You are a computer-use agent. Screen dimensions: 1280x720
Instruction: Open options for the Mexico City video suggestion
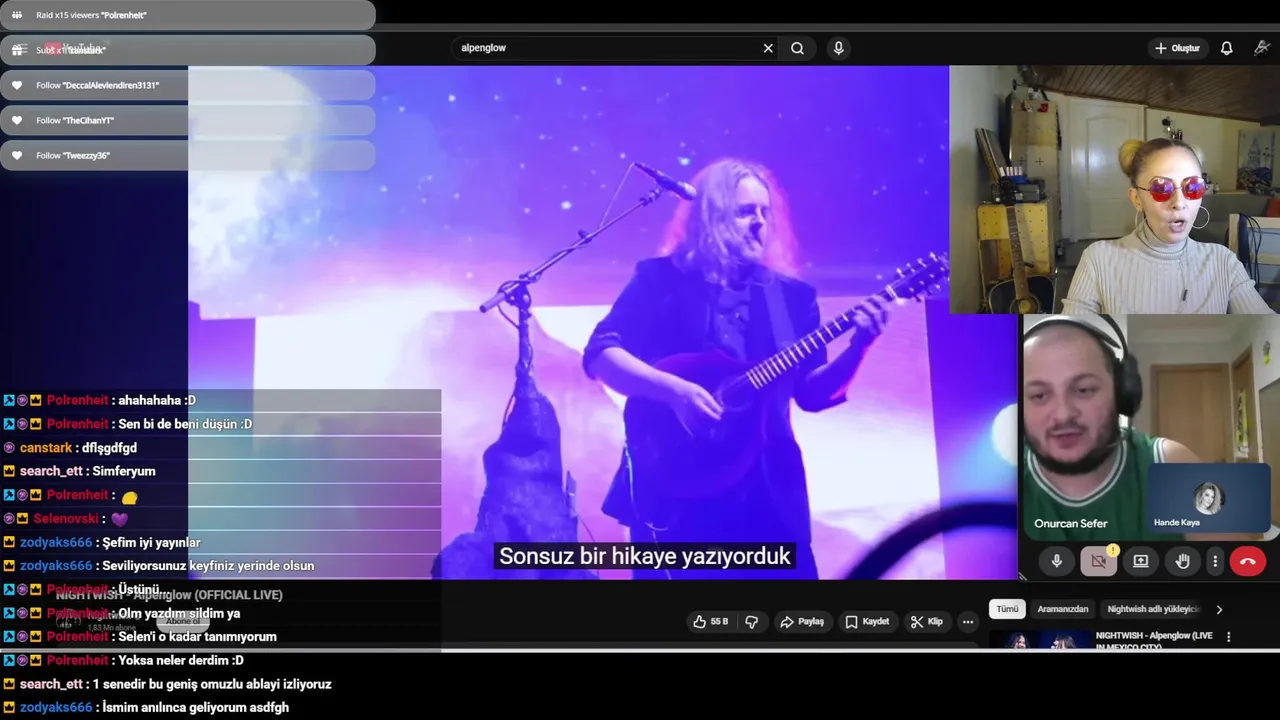click(x=1229, y=637)
